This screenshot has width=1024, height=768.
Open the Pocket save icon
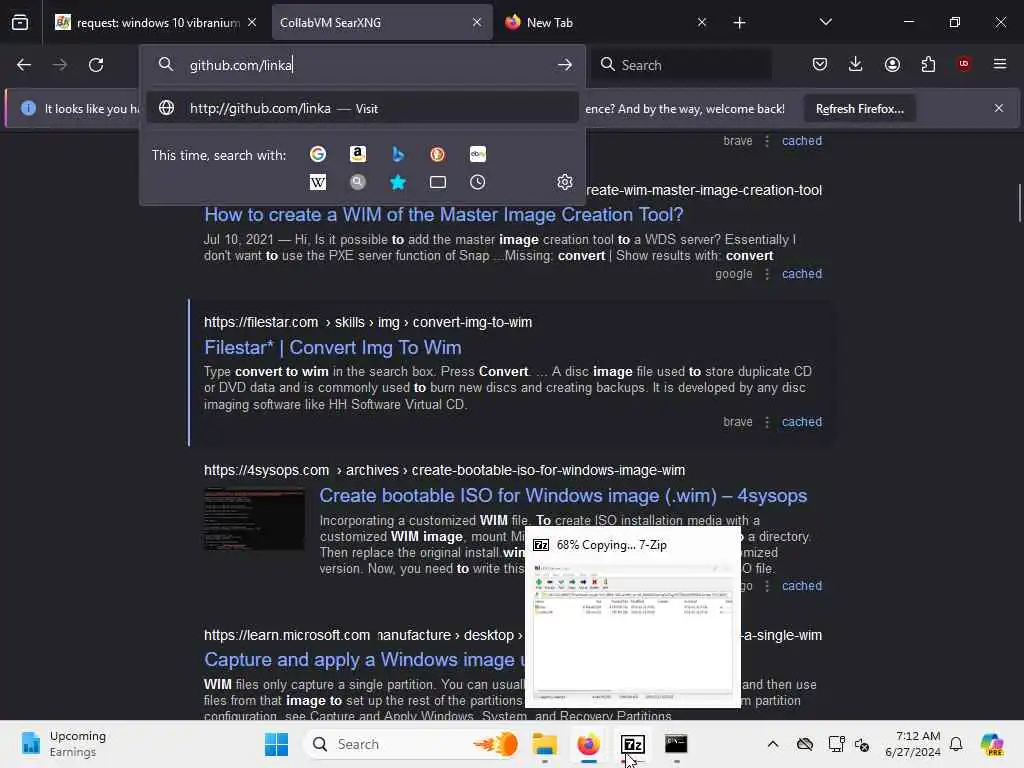tap(820, 64)
